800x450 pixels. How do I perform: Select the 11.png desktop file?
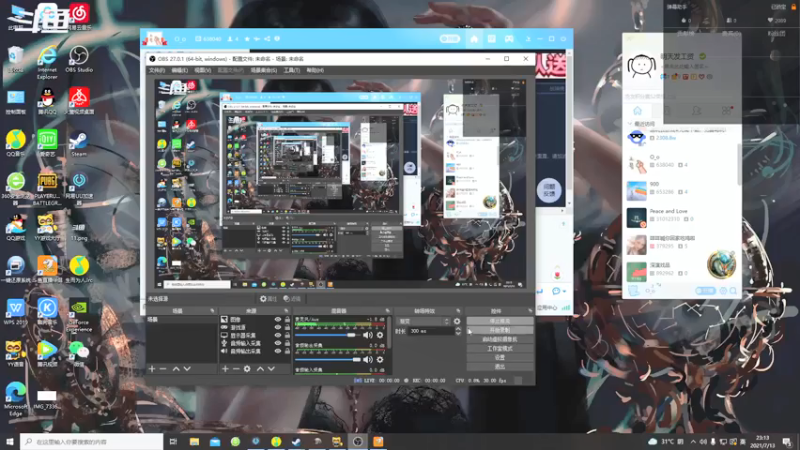[x=79, y=231]
